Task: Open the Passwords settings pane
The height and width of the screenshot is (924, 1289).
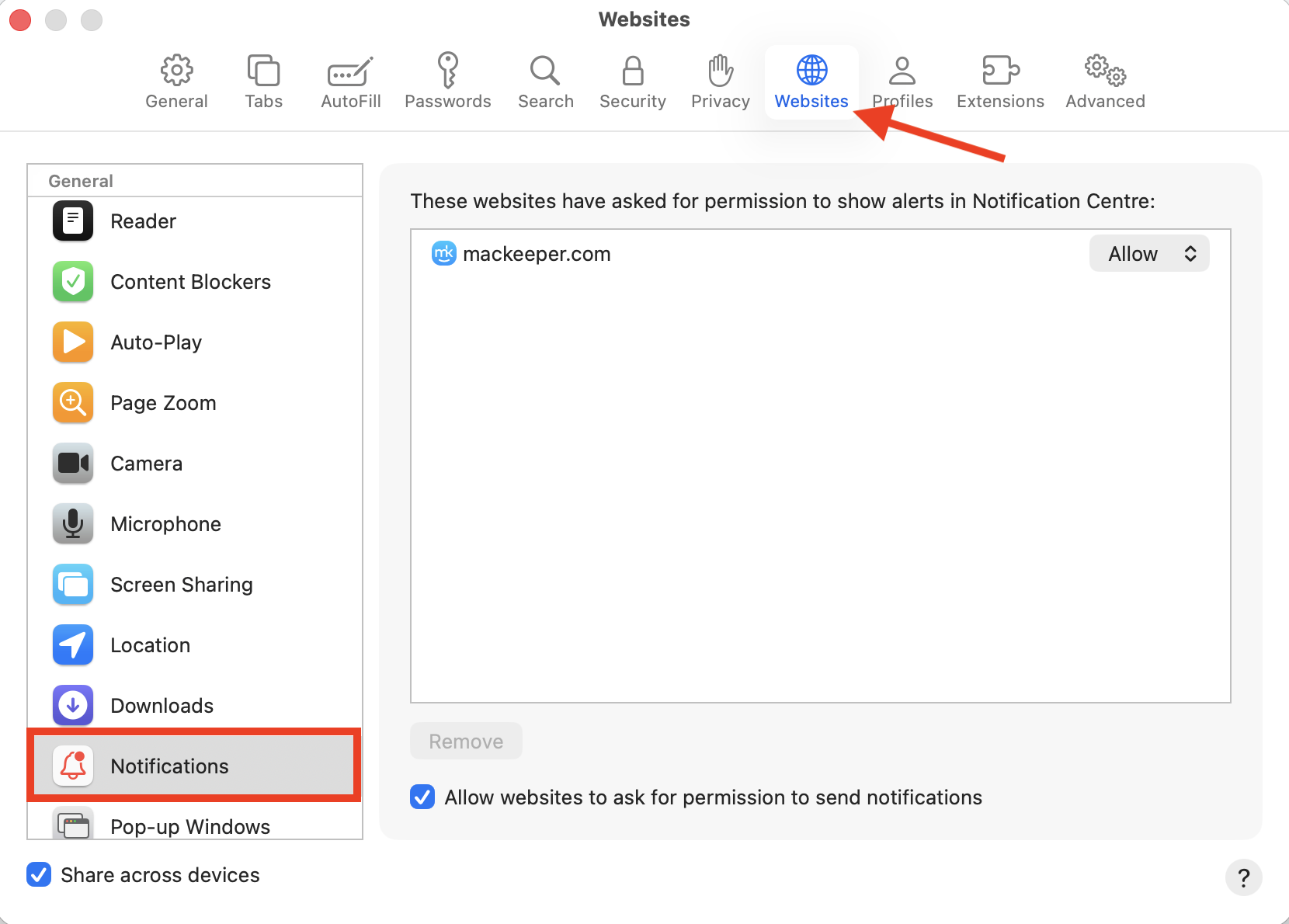Action: tap(448, 80)
